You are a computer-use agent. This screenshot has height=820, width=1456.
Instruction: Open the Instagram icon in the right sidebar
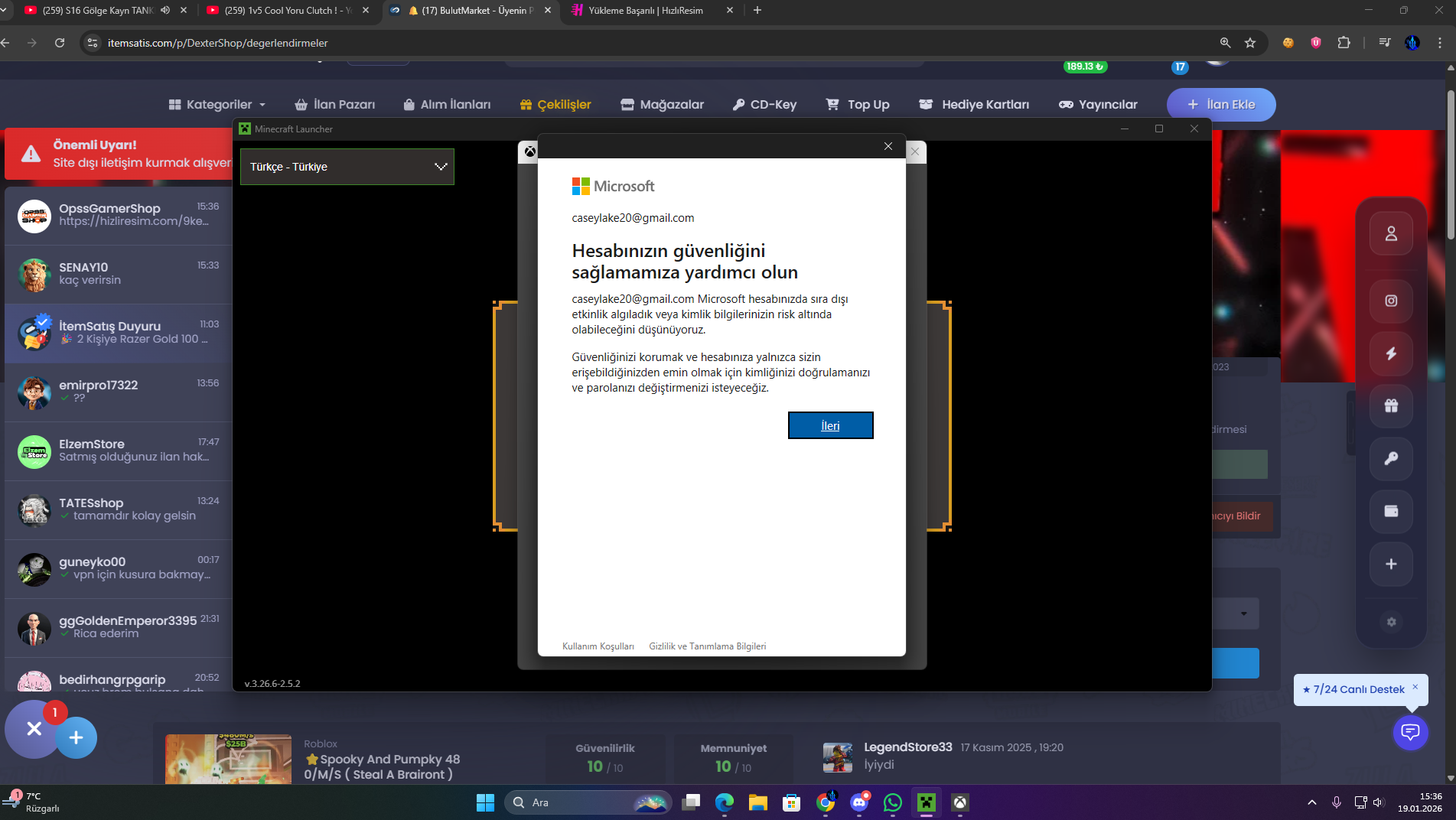(1391, 301)
